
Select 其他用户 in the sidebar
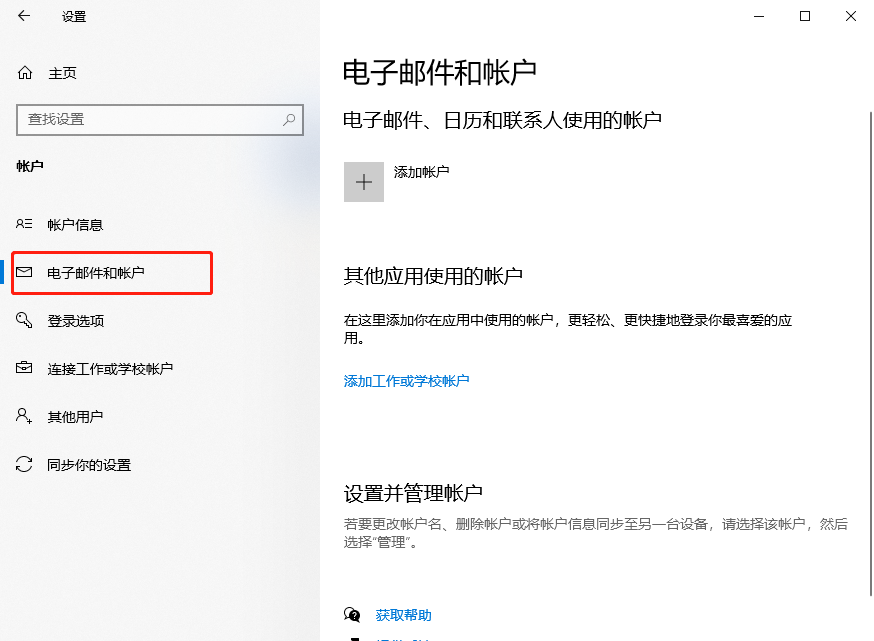point(75,416)
